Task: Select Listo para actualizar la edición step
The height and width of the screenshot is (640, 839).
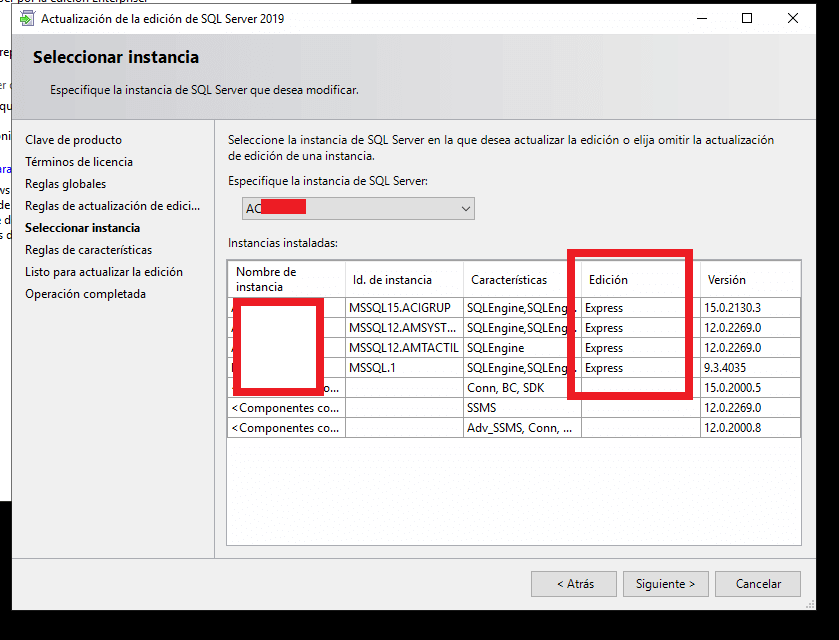Action: [x=104, y=271]
